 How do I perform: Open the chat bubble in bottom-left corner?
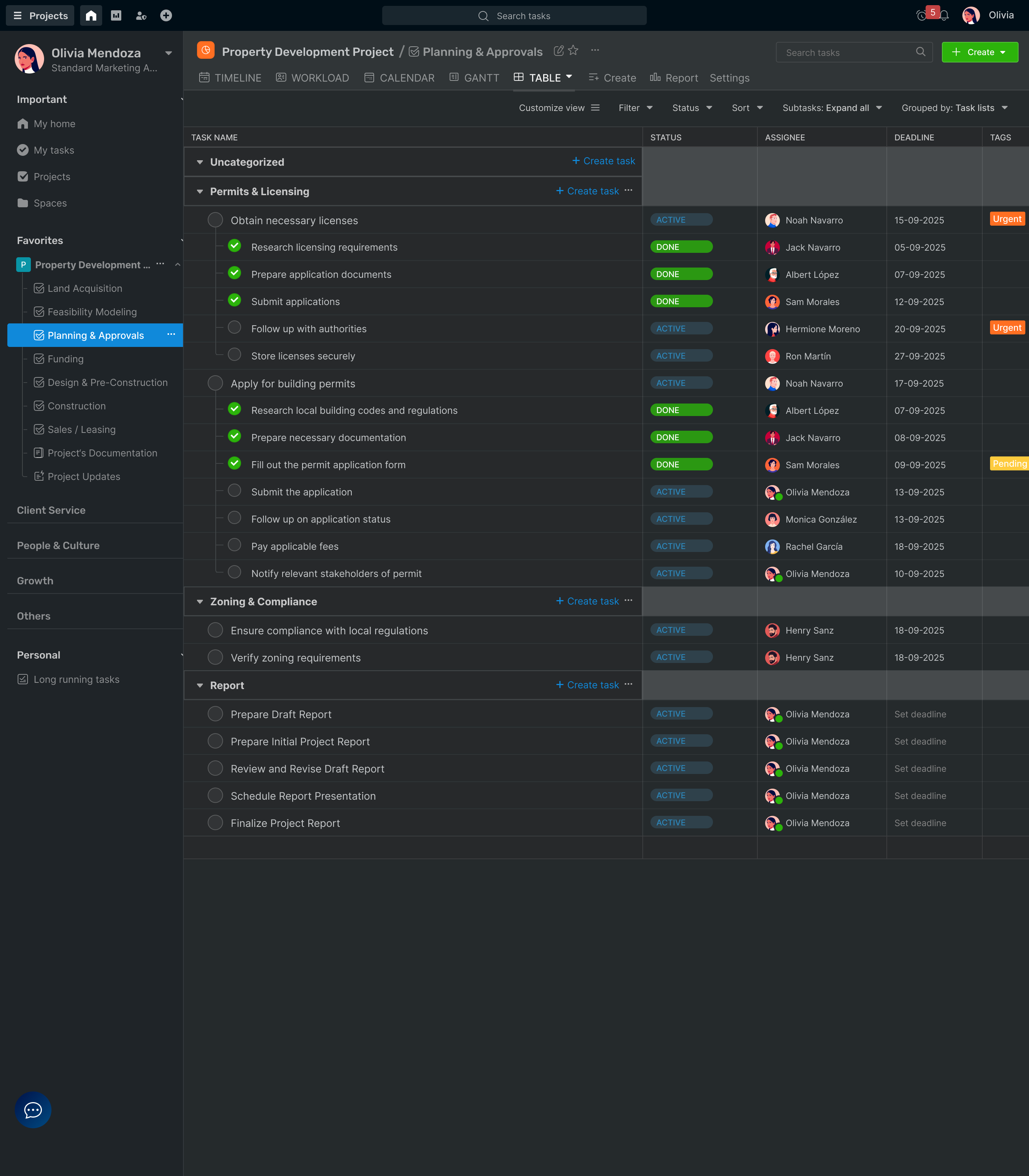[x=33, y=1109]
